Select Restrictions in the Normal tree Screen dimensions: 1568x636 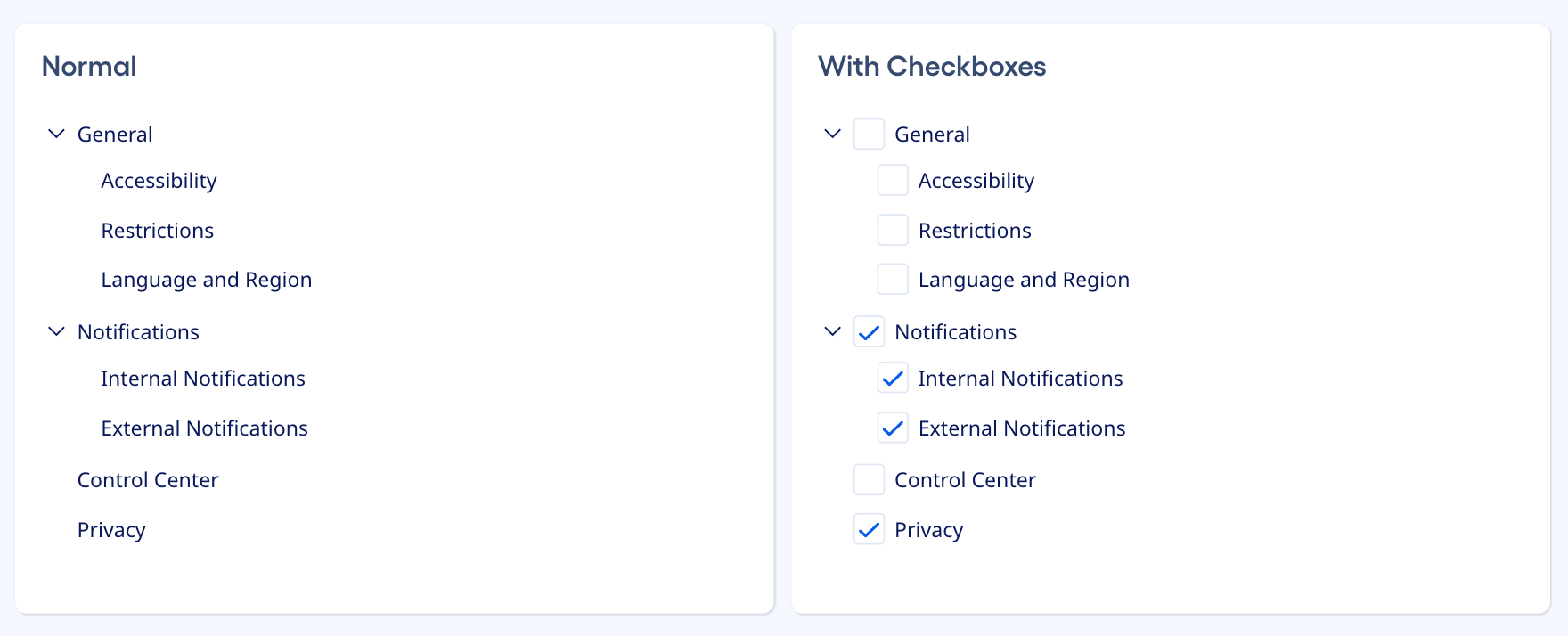[x=158, y=230]
